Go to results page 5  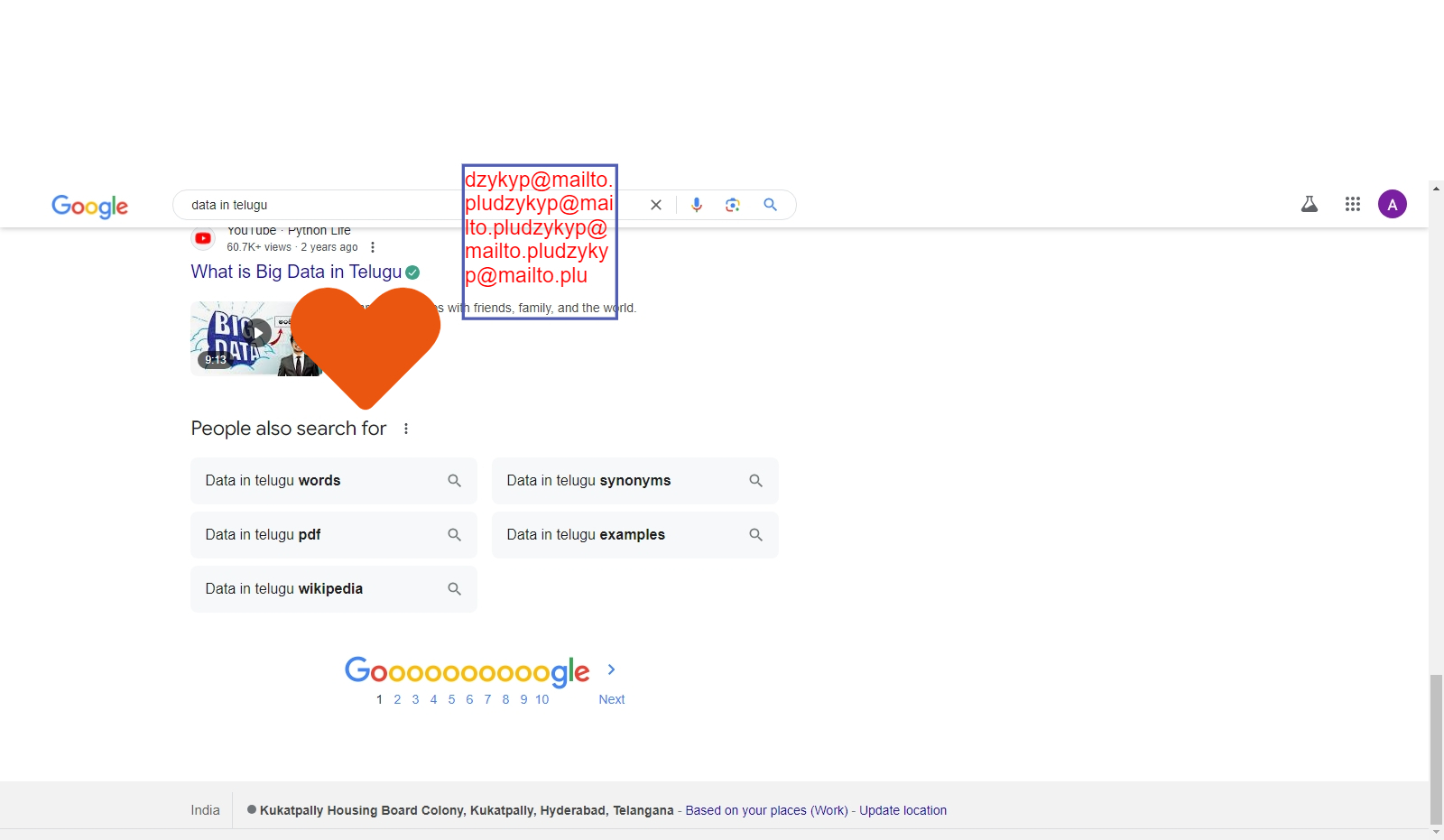coord(451,699)
